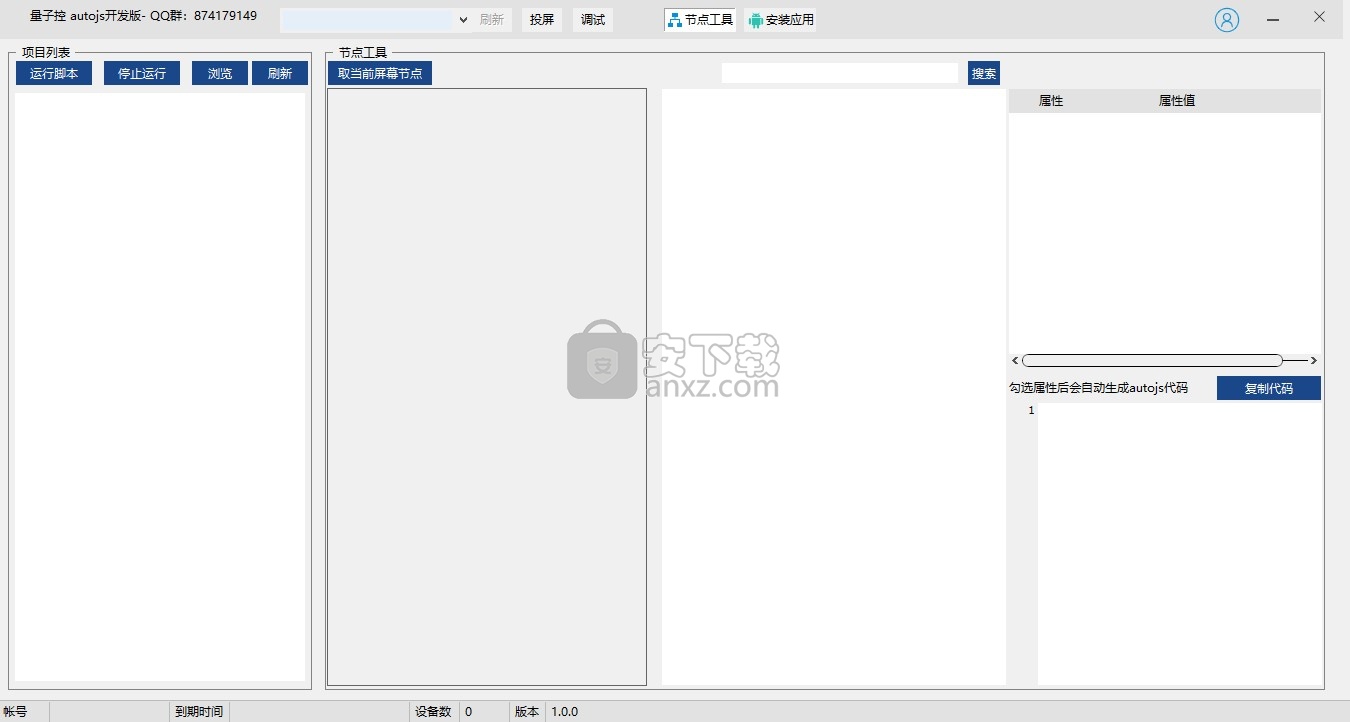
Task: Click the 浏览 browse button
Action: coord(220,73)
